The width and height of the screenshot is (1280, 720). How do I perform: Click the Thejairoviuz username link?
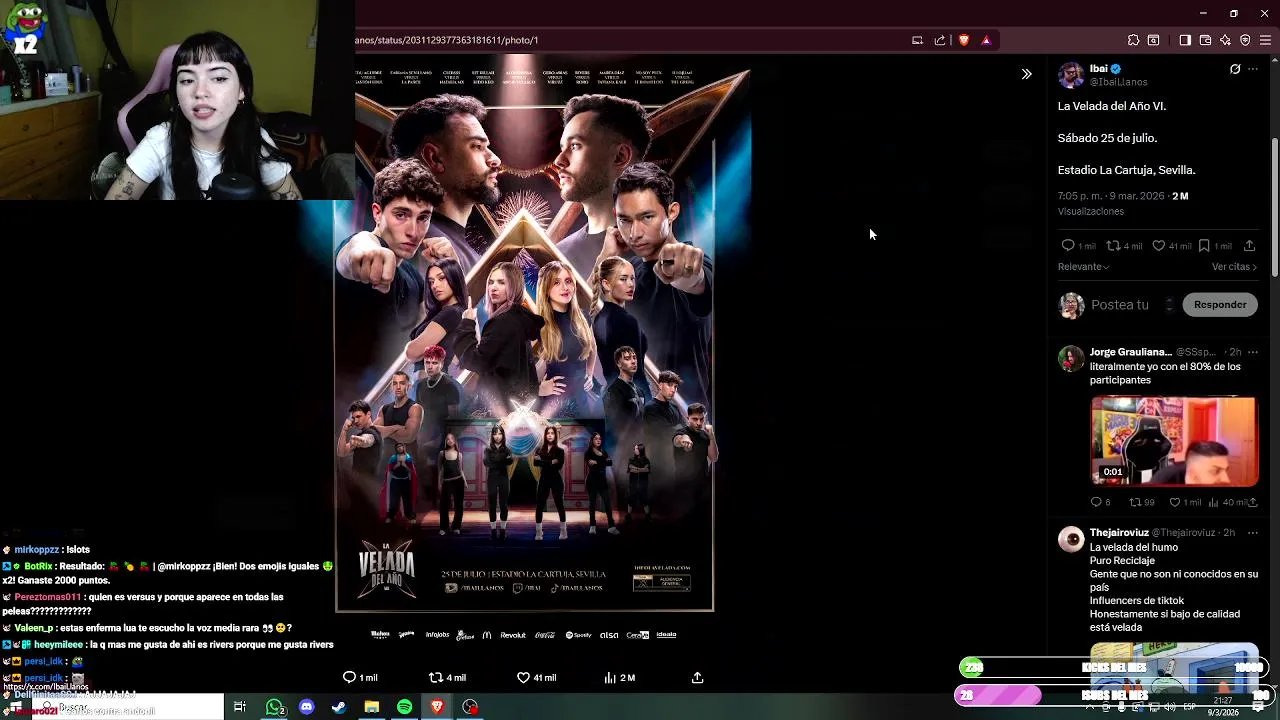click(1119, 533)
